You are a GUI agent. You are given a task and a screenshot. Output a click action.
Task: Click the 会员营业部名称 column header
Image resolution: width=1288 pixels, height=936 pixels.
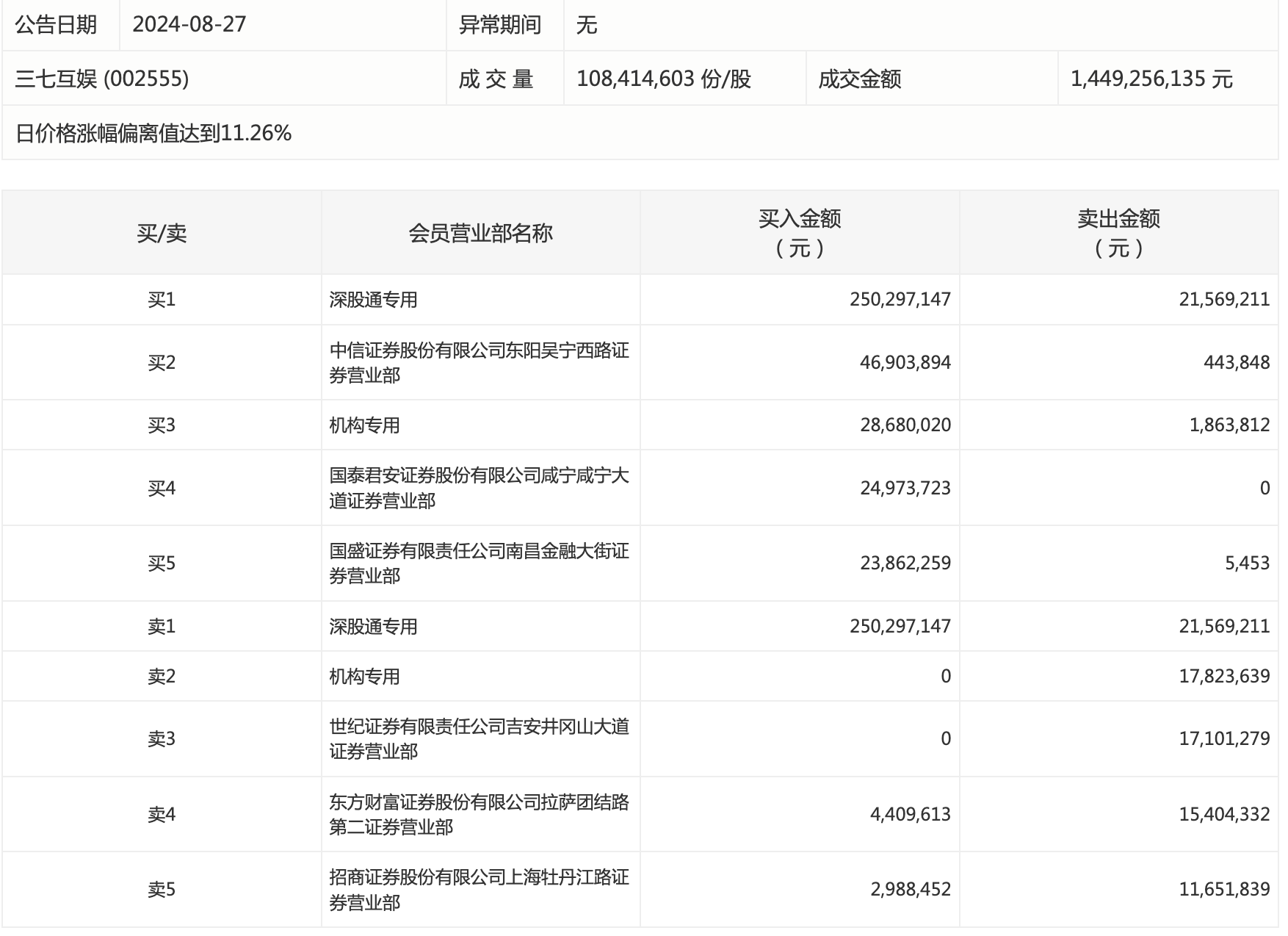pyautogui.click(x=480, y=234)
